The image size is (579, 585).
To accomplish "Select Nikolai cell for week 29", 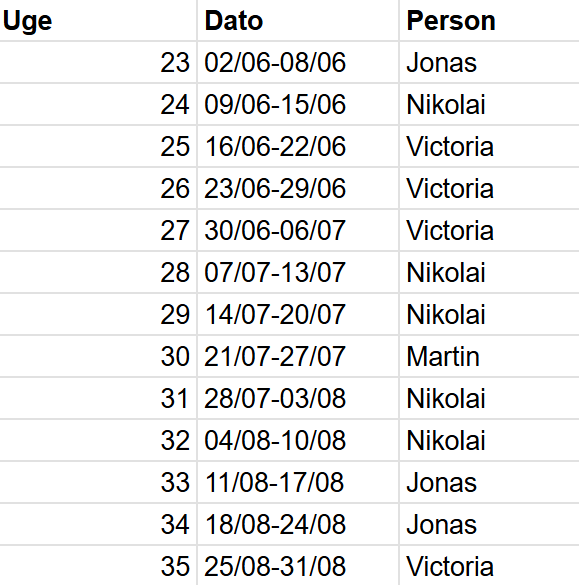I will point(489,315).
